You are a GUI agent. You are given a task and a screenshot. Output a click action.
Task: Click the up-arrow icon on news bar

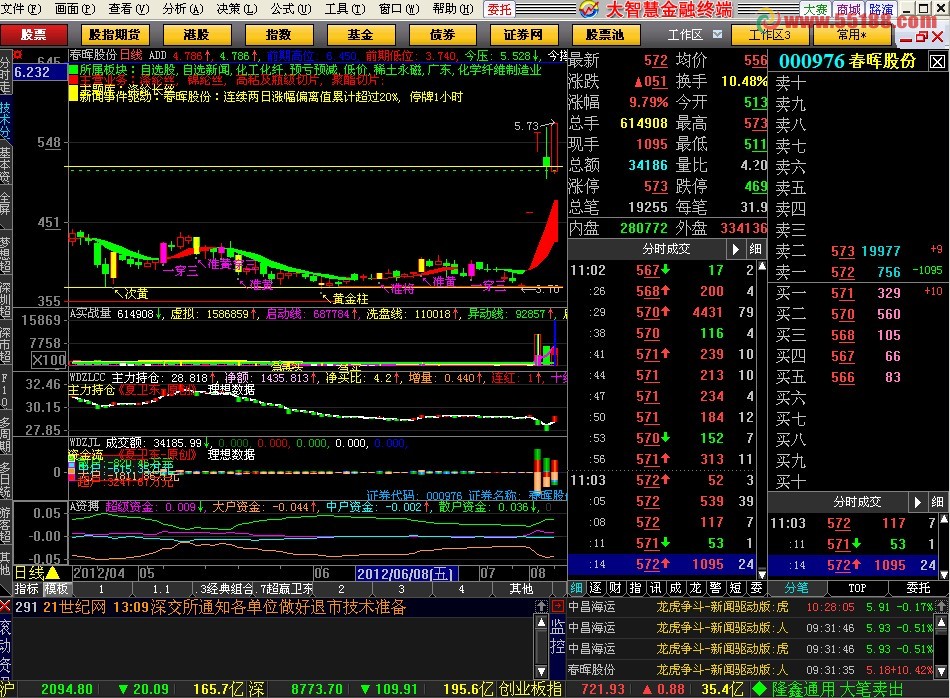tap(542, 607)
